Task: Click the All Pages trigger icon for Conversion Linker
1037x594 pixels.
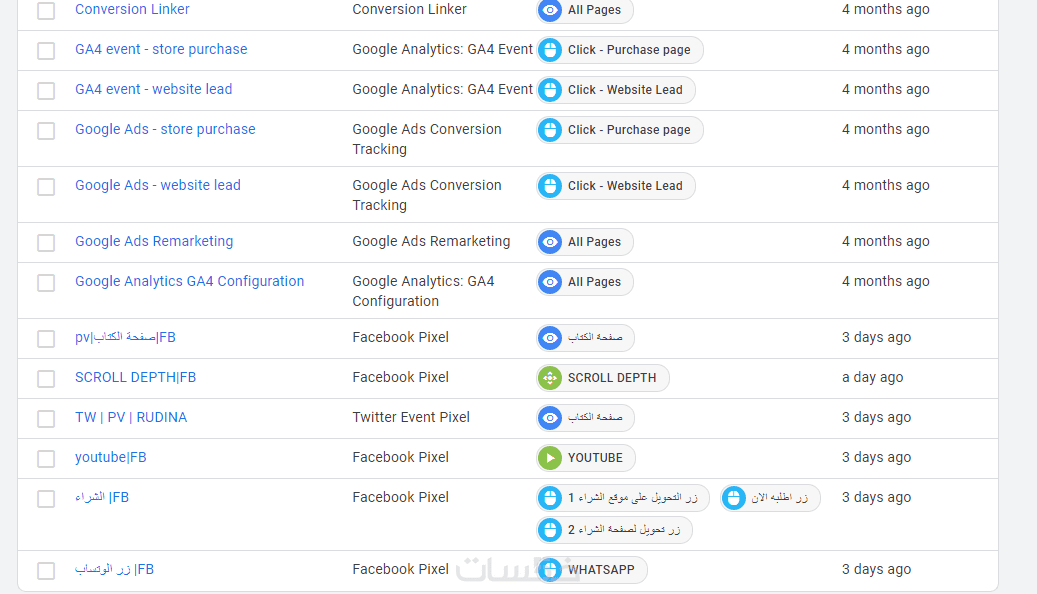Action: (550, 10)
